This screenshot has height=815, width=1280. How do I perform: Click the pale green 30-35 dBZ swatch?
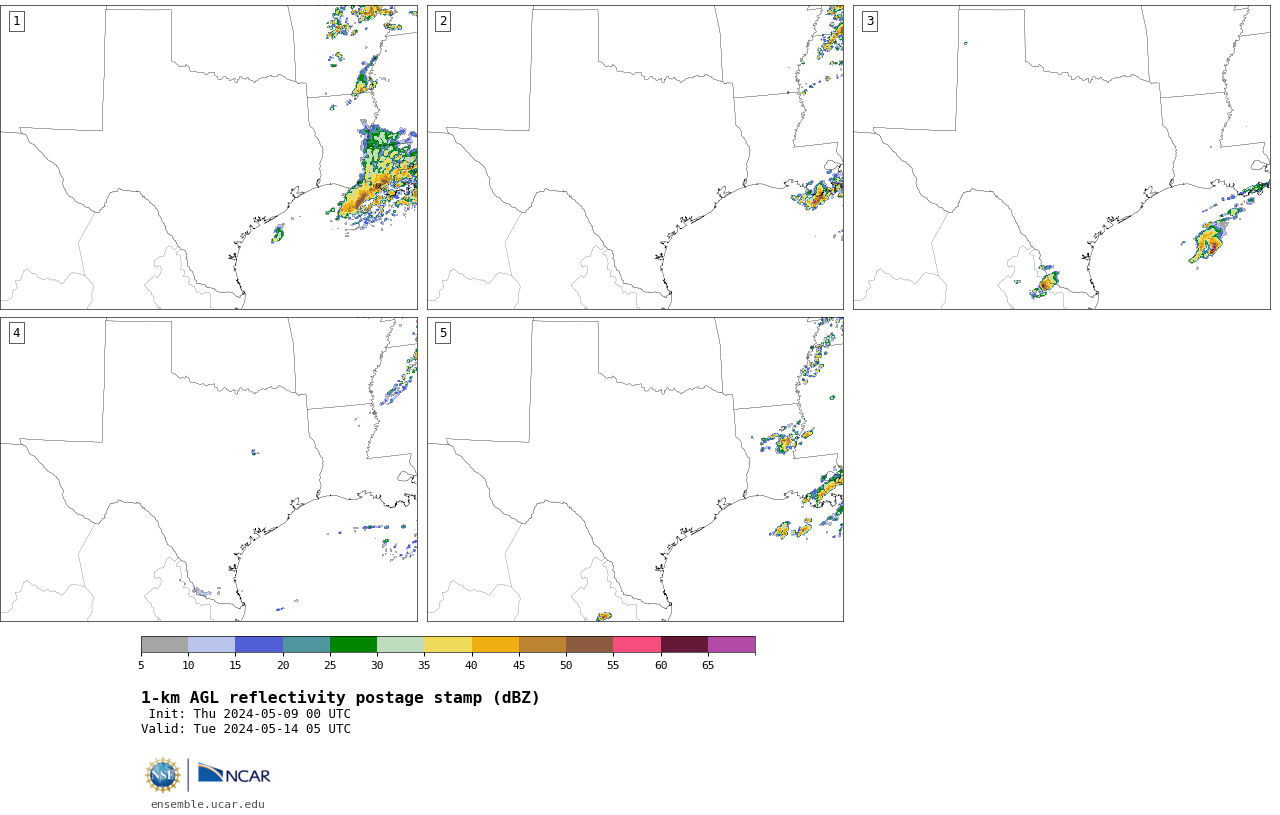[x=401, y=645]
